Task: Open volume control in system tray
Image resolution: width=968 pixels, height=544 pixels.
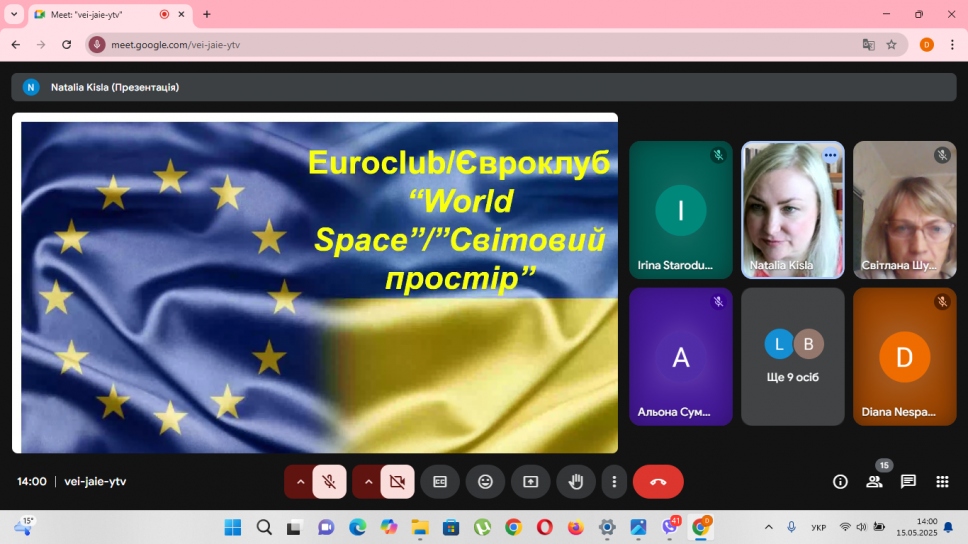Action: pyautogui.click(x=862, y=527)
